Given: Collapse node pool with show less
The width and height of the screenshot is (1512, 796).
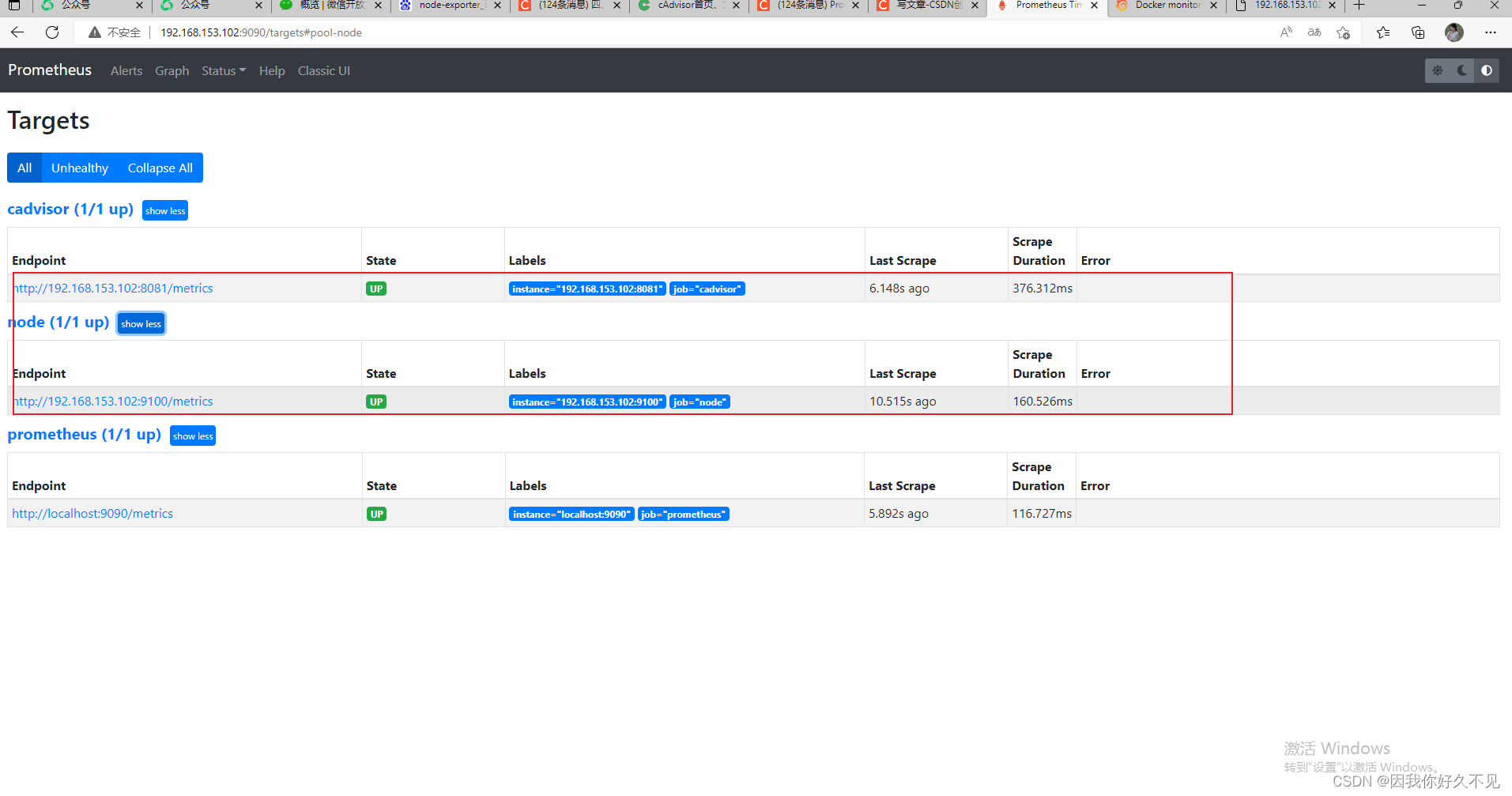Looking at the screenshot, I should (141, 323).
